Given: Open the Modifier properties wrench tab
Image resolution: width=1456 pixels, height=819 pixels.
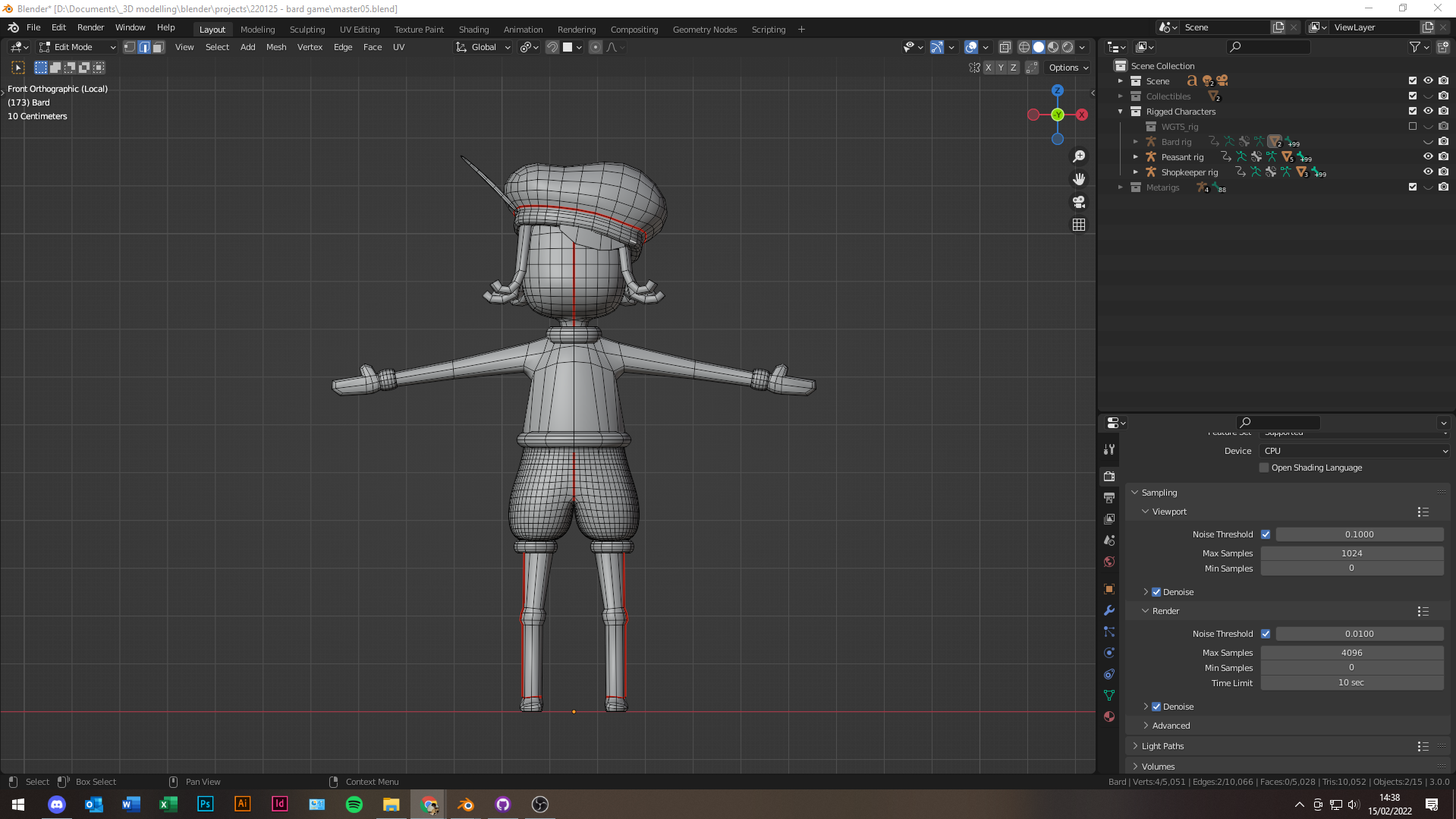Looking at the screenshot, I should point(1109,610).
